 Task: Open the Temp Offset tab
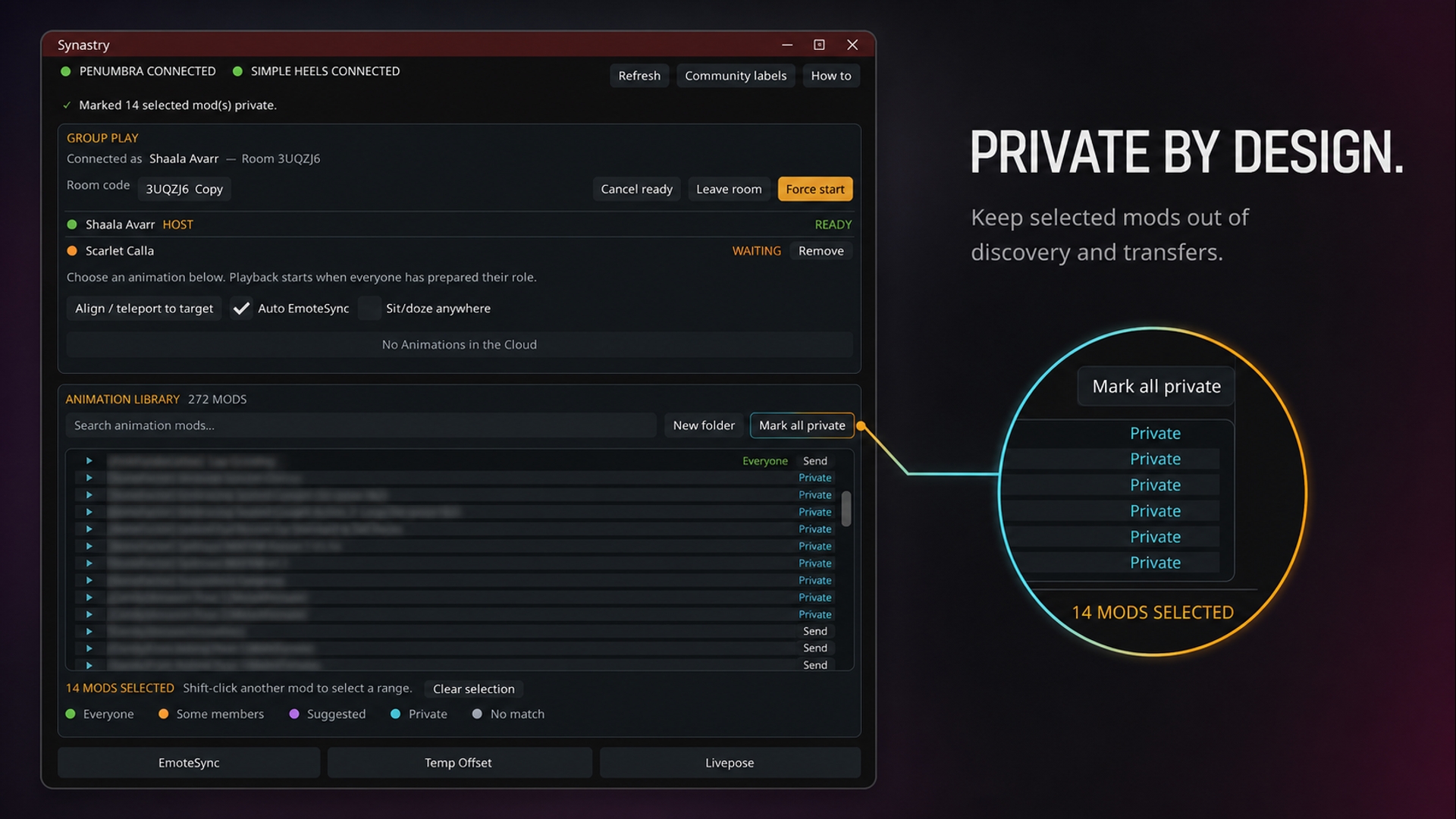[458, 763]
